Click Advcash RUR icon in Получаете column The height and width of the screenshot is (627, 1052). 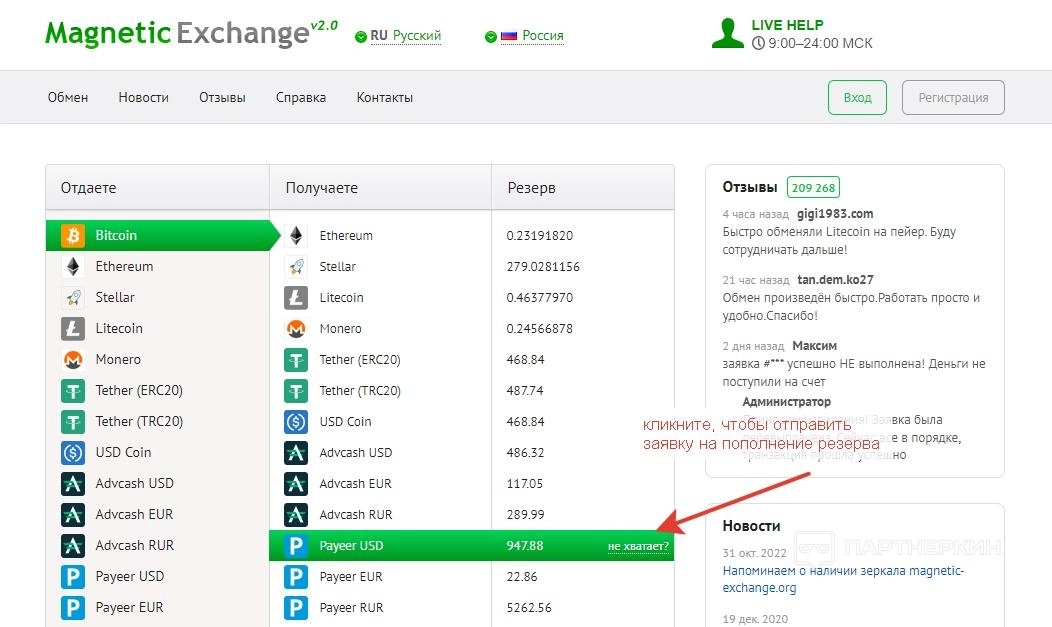pos(296,514)
